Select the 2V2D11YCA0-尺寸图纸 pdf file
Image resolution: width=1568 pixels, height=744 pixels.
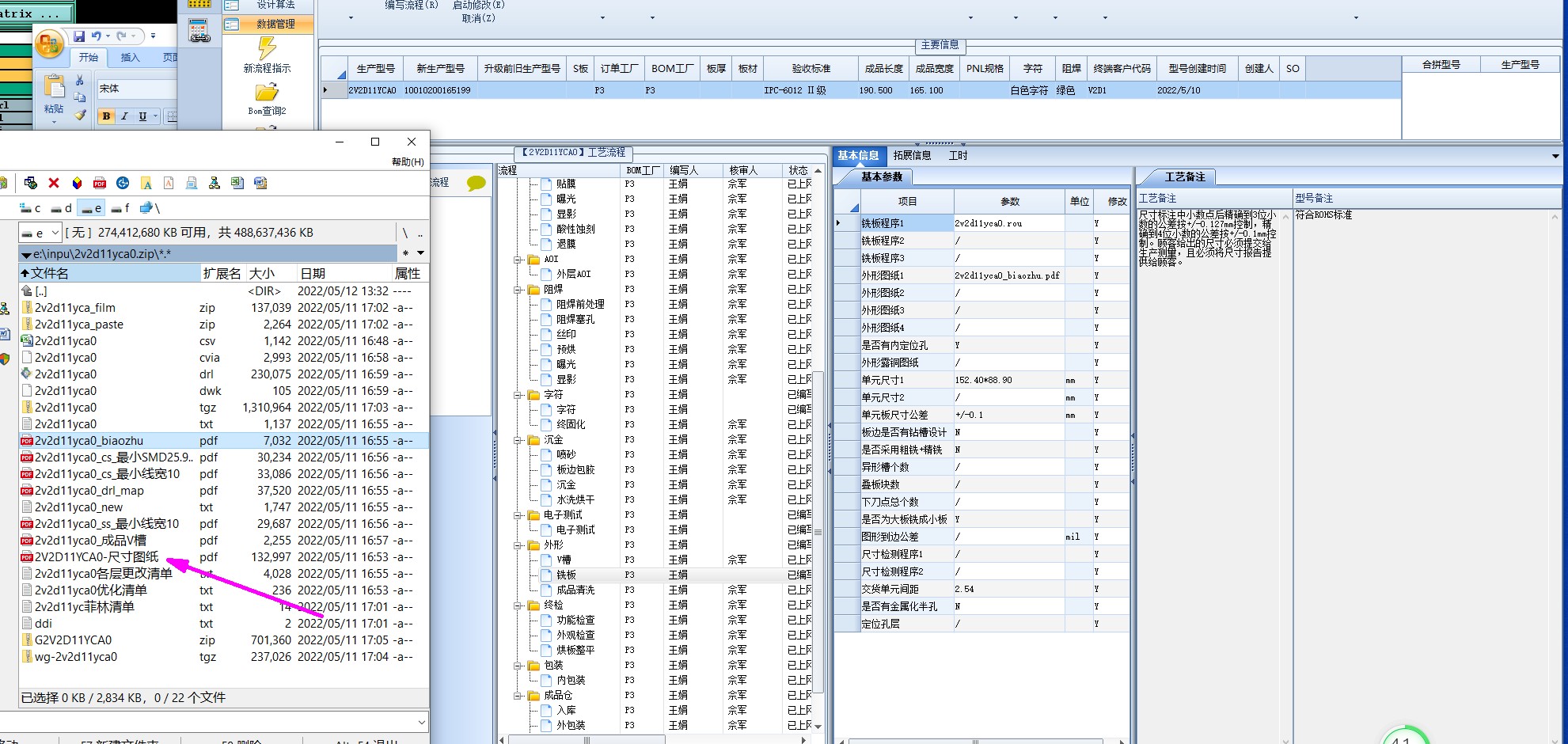point(224,557)
